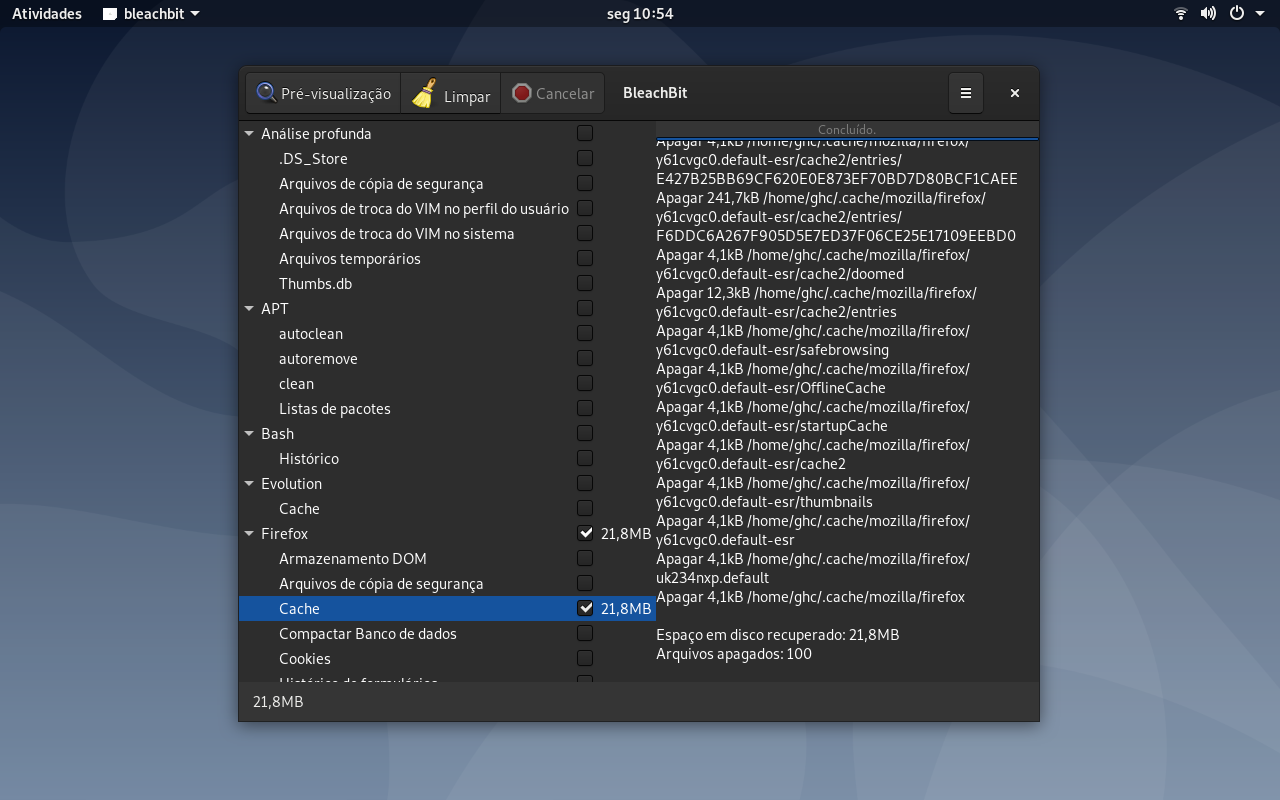Image resolution: width=1280 pixels, height=800 pixels.
Task: Click the y61cvgc0.default-esr/cache2/doomed log line
Action: pos(780,274)
